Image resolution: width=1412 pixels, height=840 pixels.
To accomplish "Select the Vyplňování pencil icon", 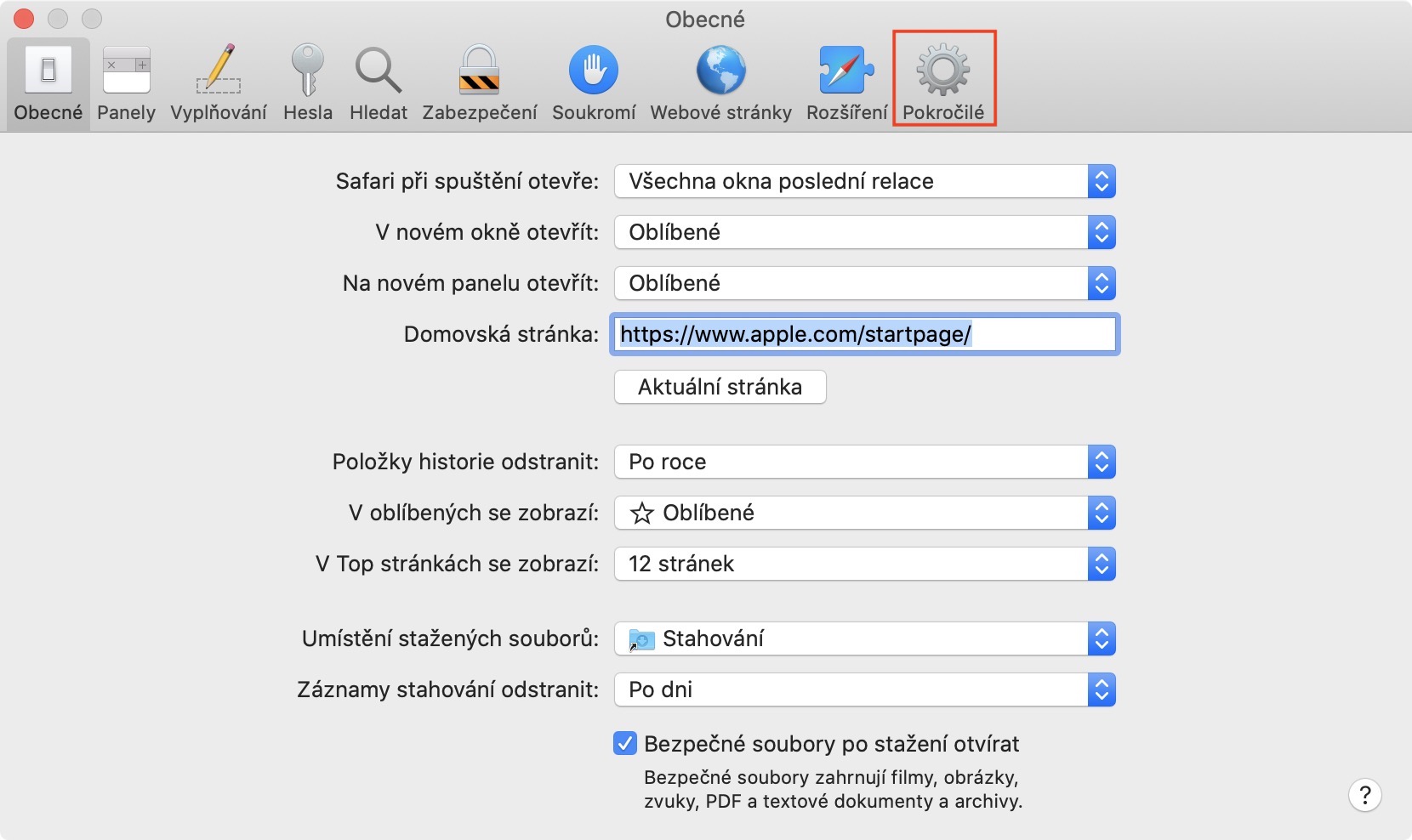I will 219,69.
